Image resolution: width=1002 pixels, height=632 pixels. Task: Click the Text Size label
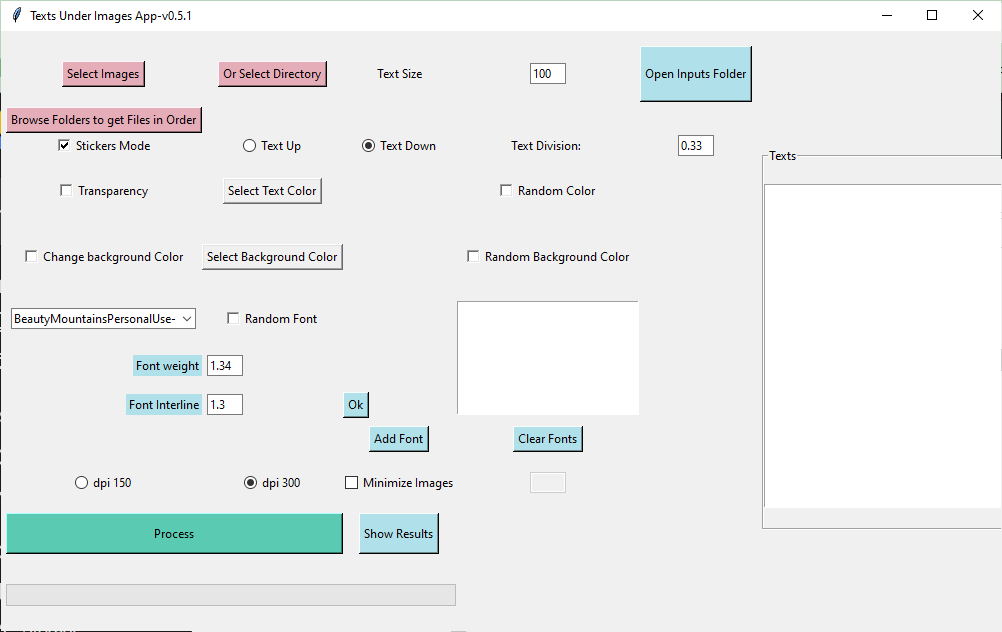point(399,73)
